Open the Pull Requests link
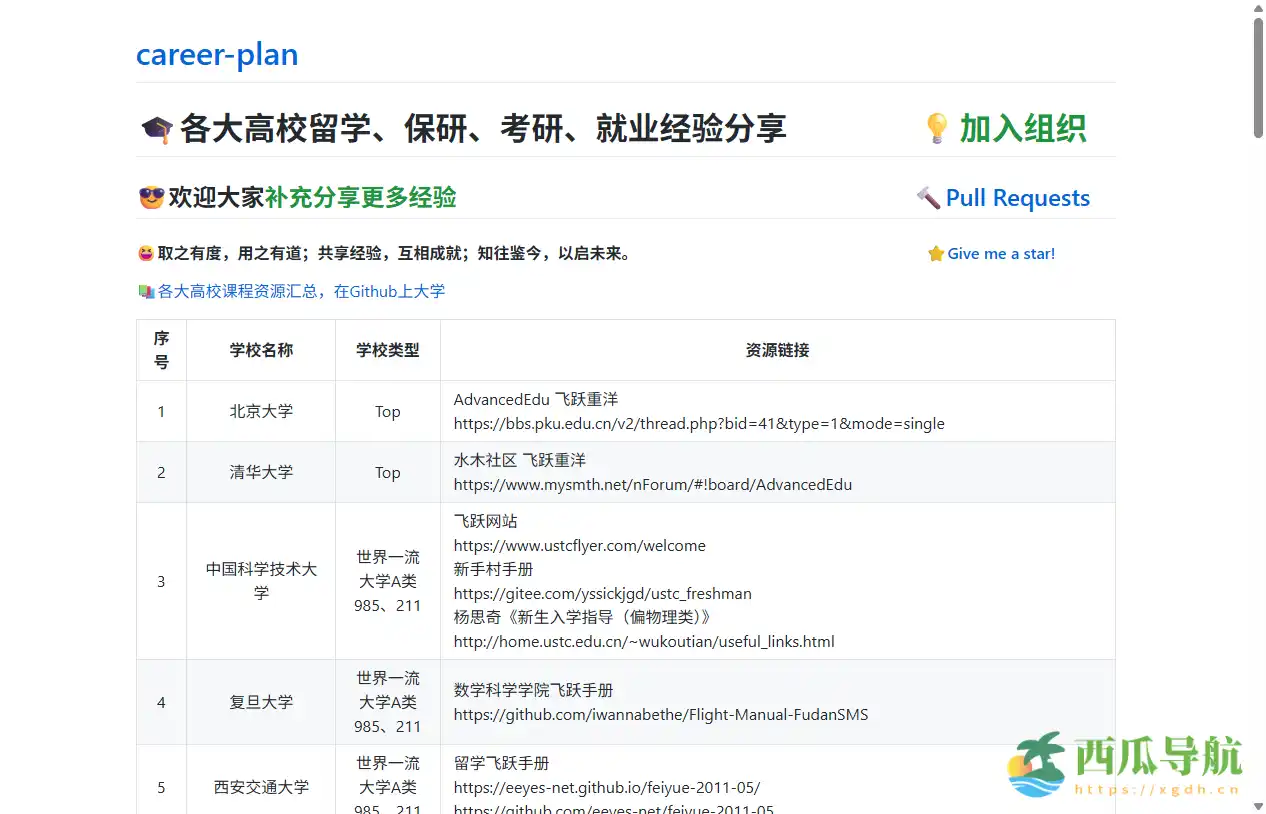 tap(1018, 197)
